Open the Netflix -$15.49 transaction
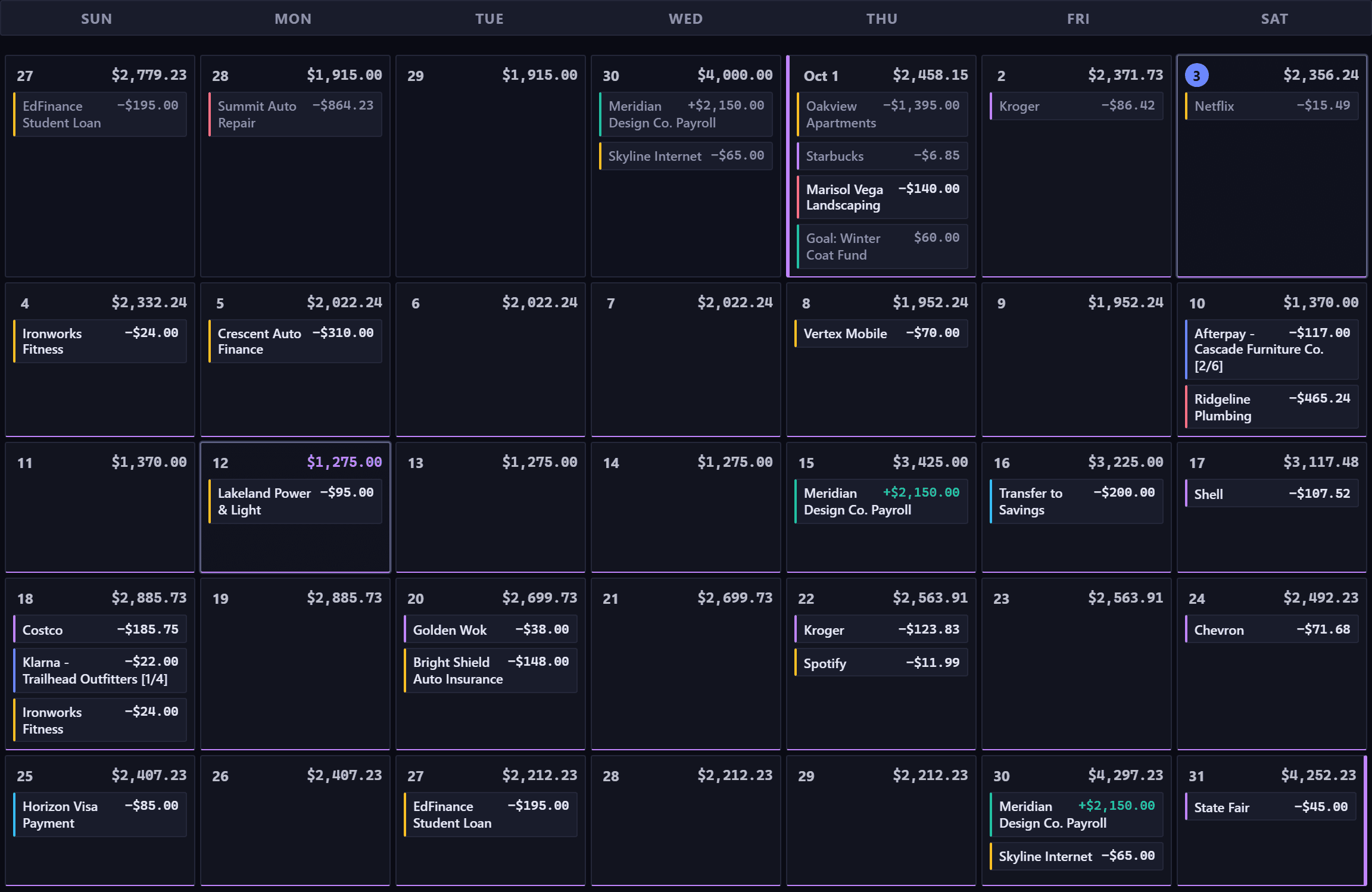This screenshot has height=892, width=1372. [x=1271, y=106]
